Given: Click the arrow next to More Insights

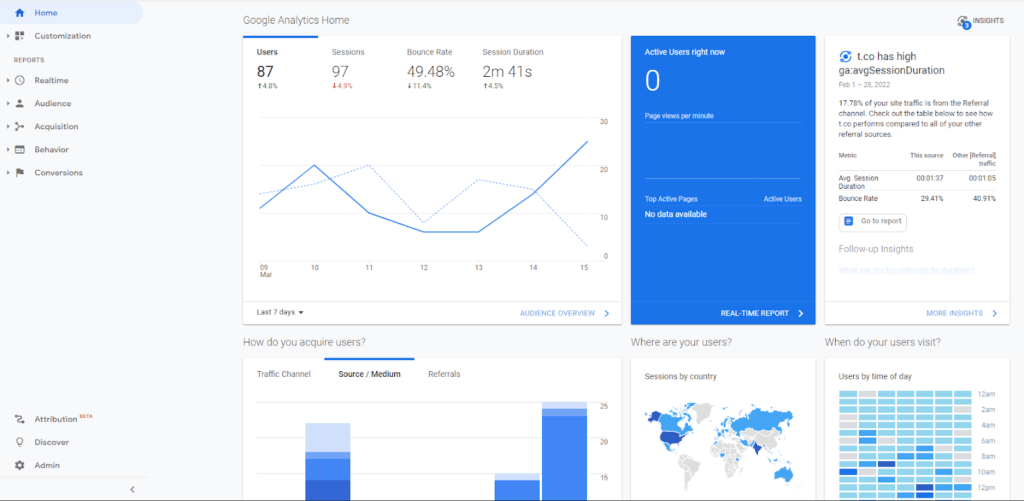Looking at the screenshot, I should coord(995,314).
